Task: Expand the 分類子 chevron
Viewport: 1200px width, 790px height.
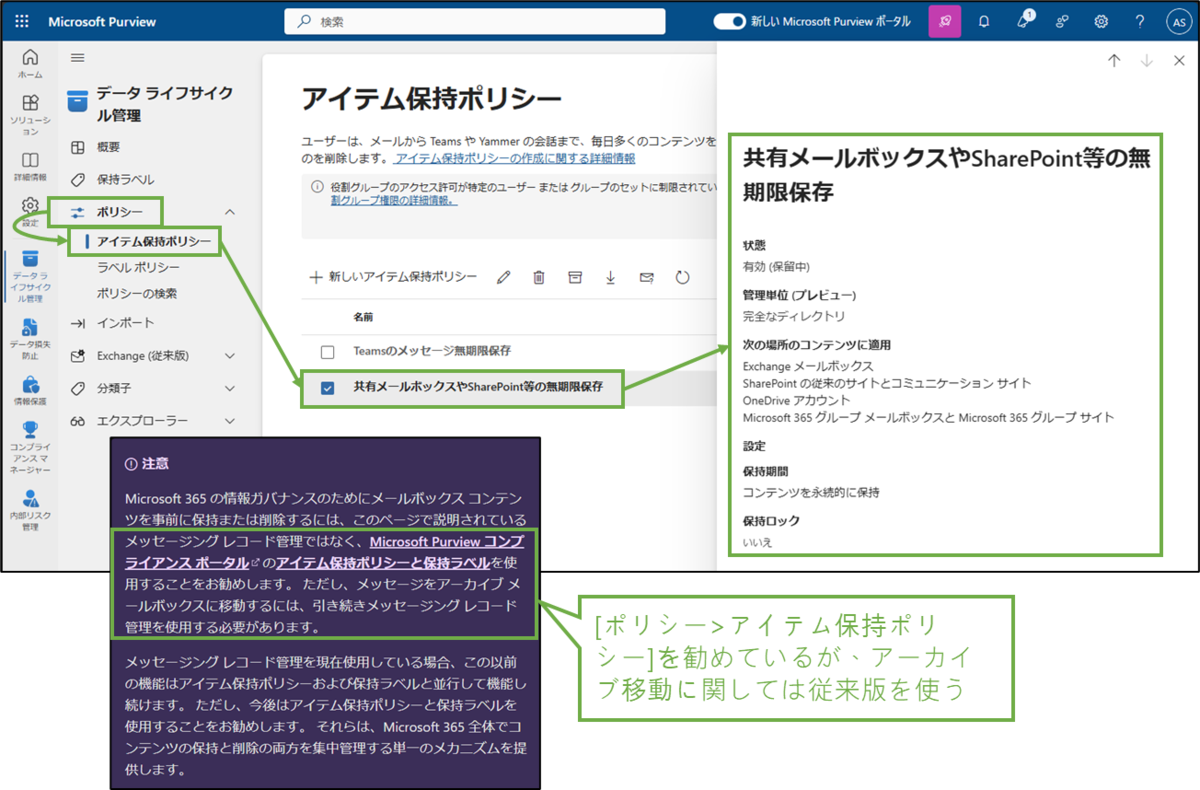Action: point(230,388)
